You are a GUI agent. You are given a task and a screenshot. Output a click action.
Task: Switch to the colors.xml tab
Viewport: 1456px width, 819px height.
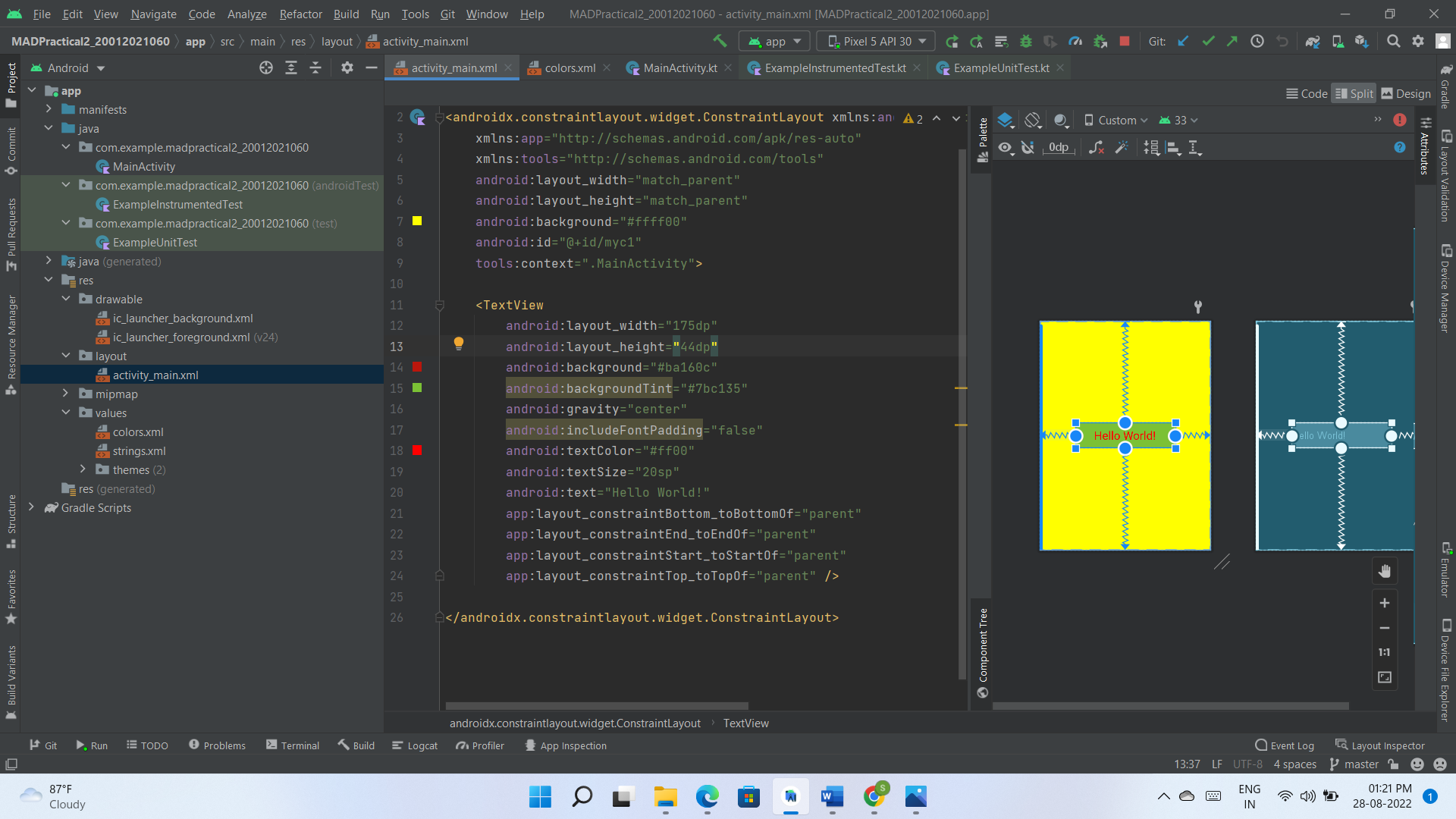569,67
